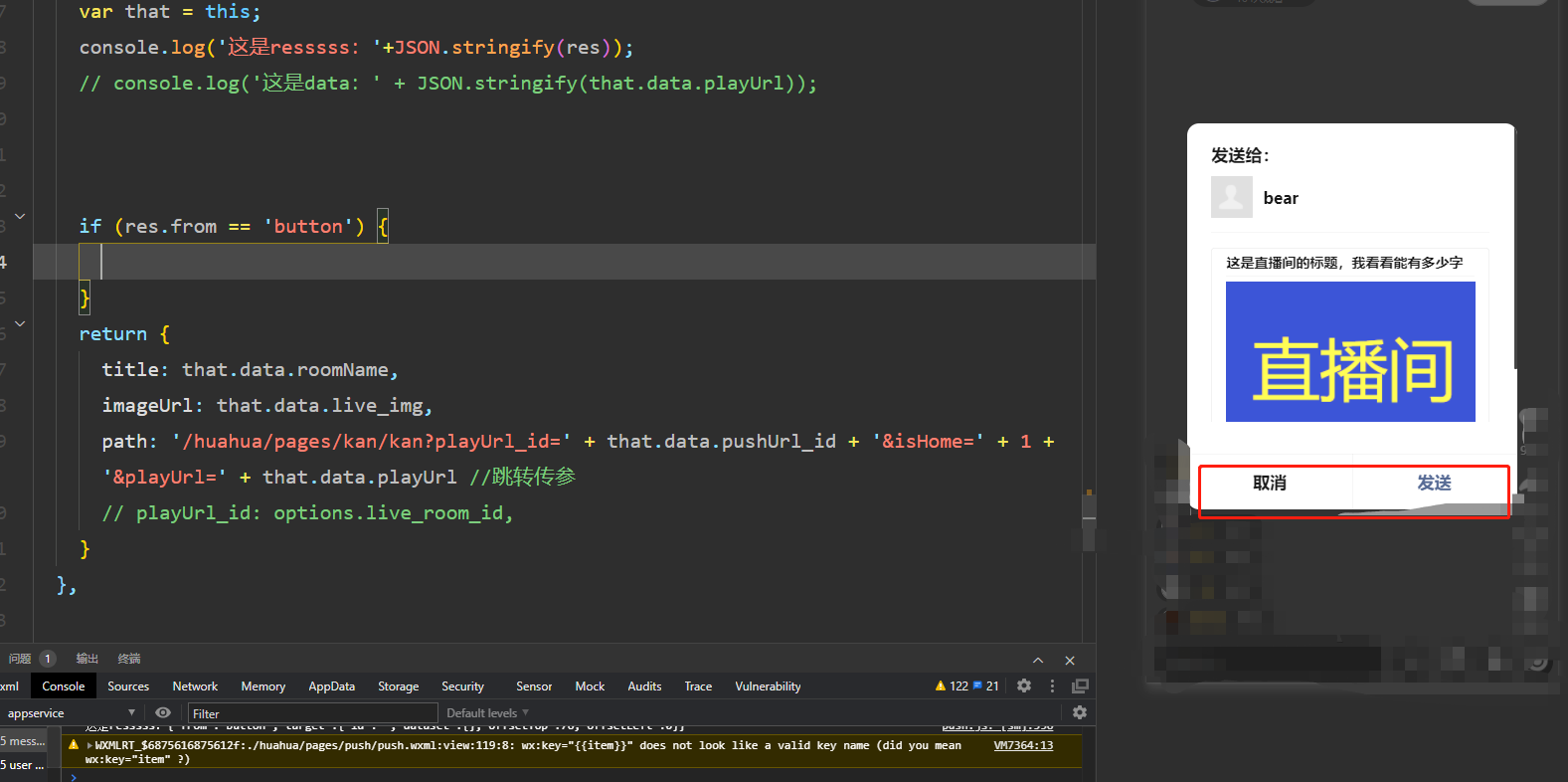Switch to the 终端 terminal panel tab
Viewport: 1568px width, 782px height.
point(129,659)
